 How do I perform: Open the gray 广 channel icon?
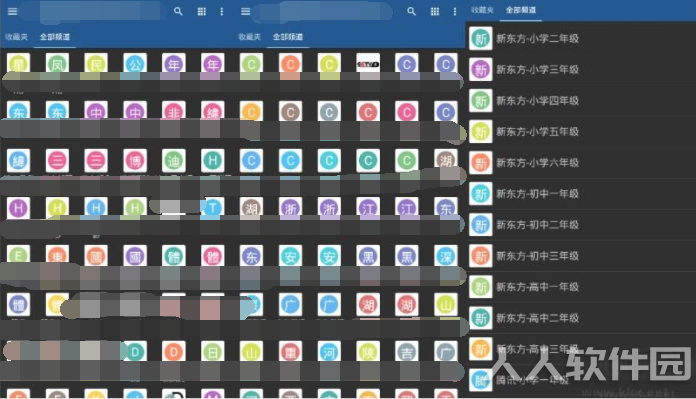pyautogui.click(x=446, y=352)
